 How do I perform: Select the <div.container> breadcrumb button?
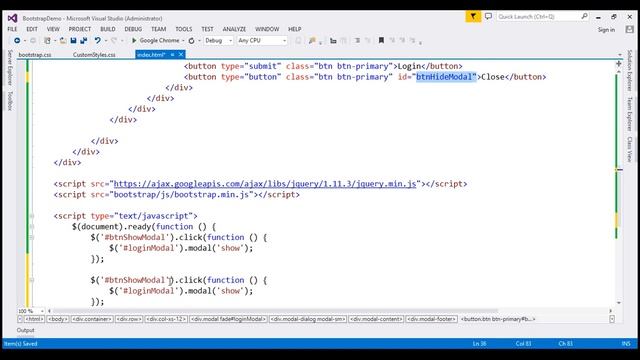click(92, 319)
